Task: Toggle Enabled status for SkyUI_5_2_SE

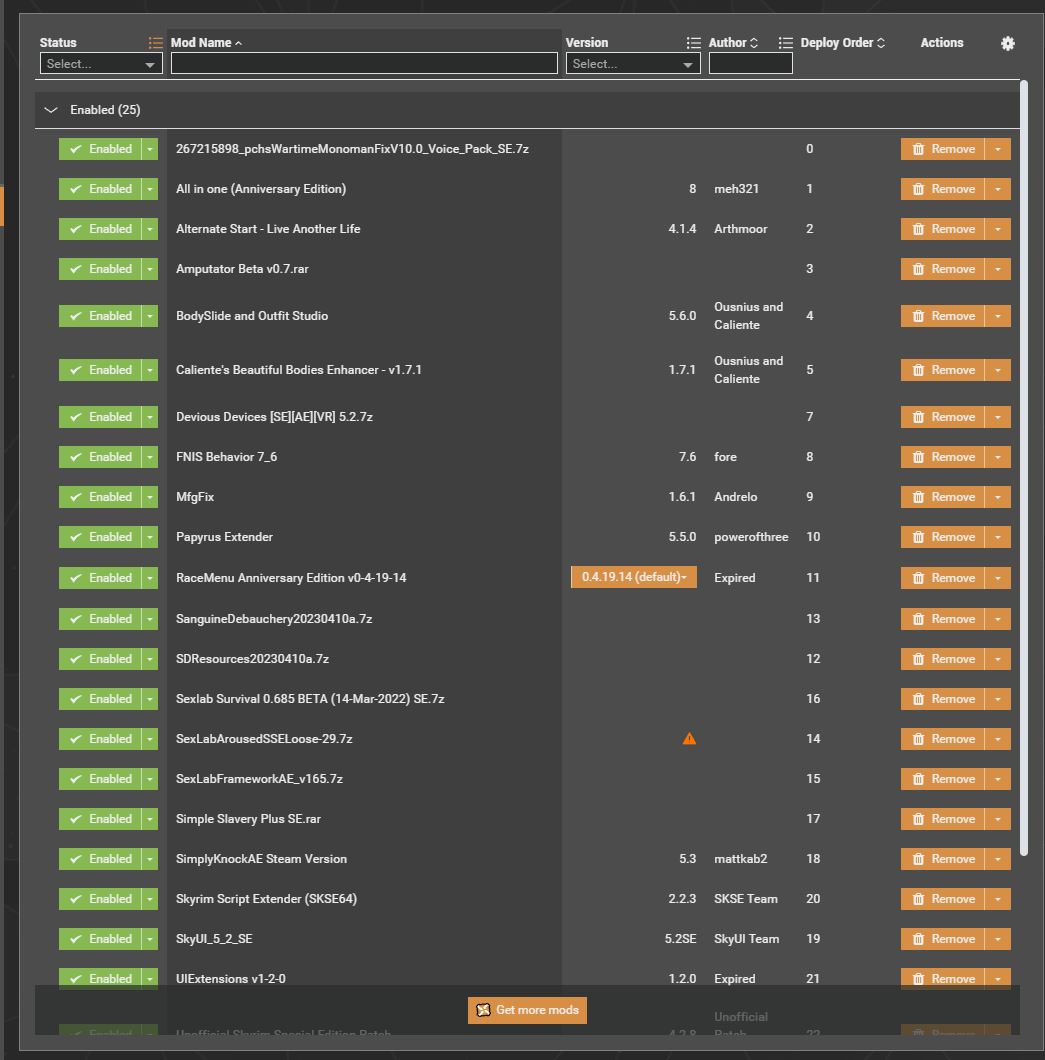Action: tap(100, 938)
